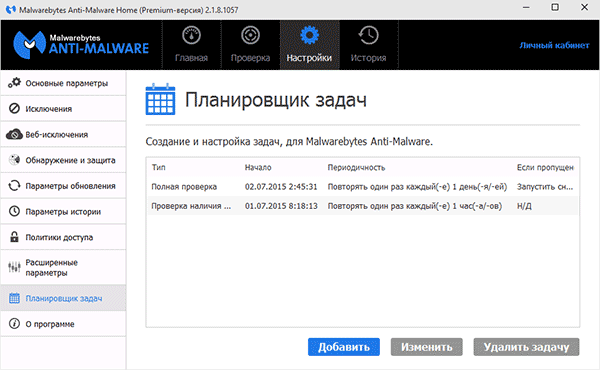Select the Проверка наличия ... task row

coord(362,206)
